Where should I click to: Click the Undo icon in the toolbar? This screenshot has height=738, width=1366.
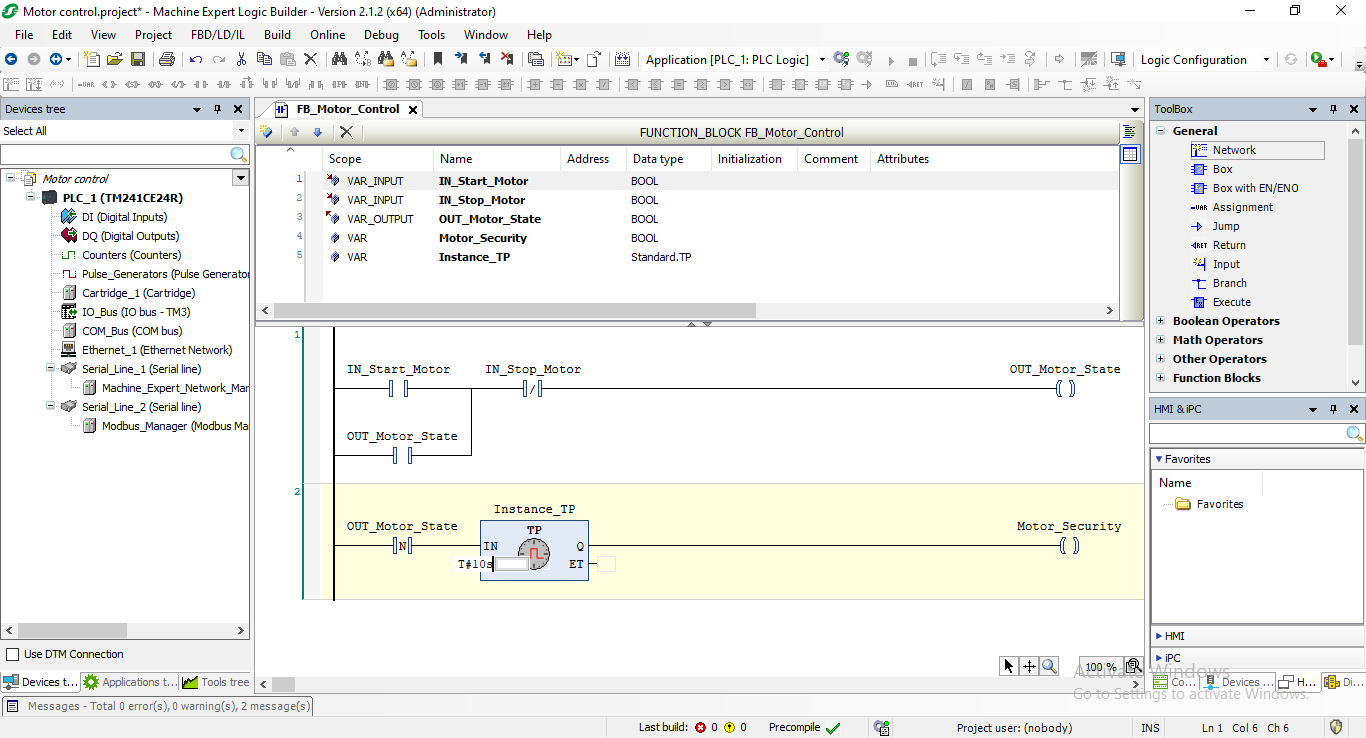pyautogui.click(x=196, y=59)
